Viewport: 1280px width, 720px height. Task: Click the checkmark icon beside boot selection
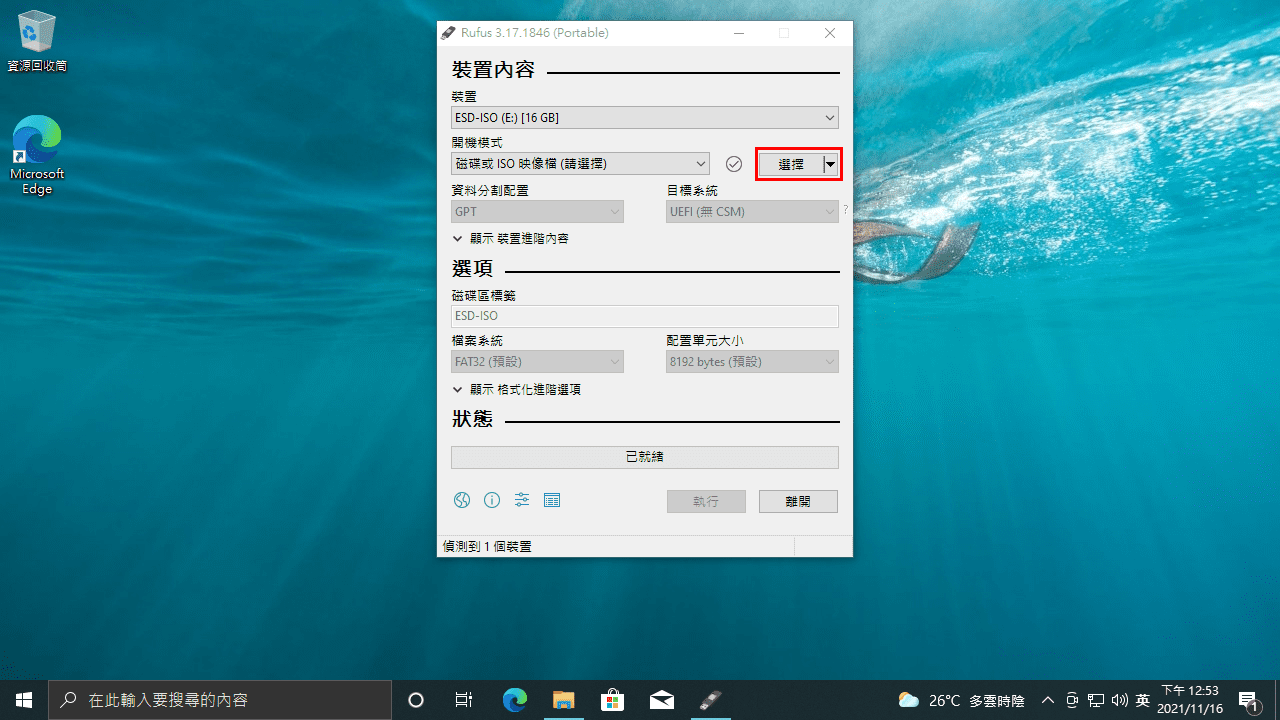pyautogui.click(x=734, y=163)
